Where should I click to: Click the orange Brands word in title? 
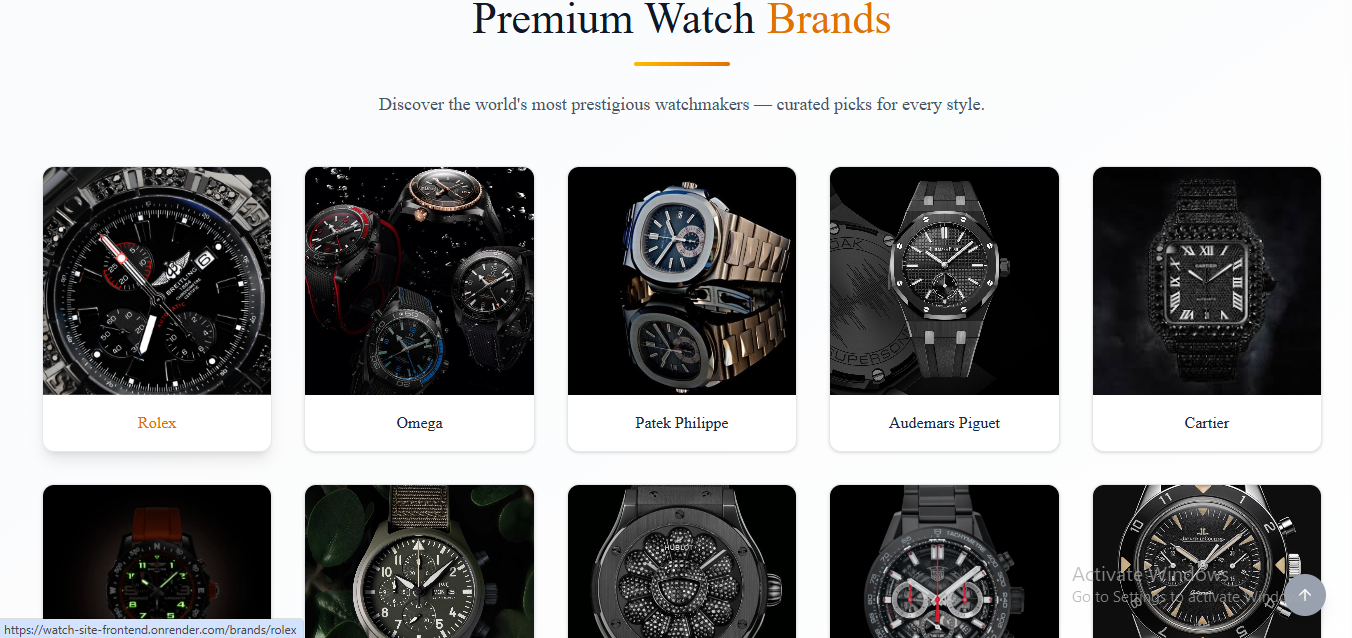point(829,19)
